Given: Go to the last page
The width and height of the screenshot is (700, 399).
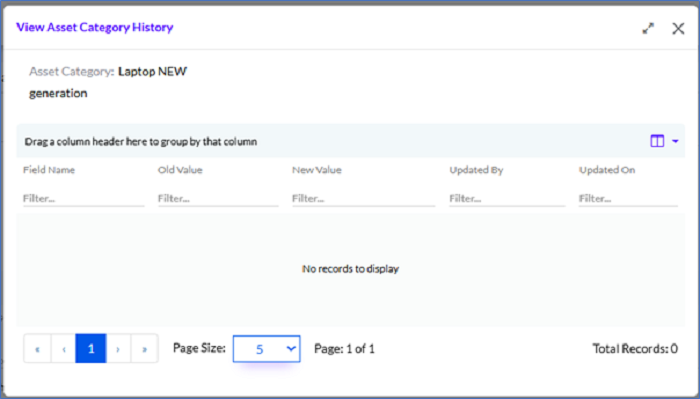Looking at the screenshot, I should (145, 349).
